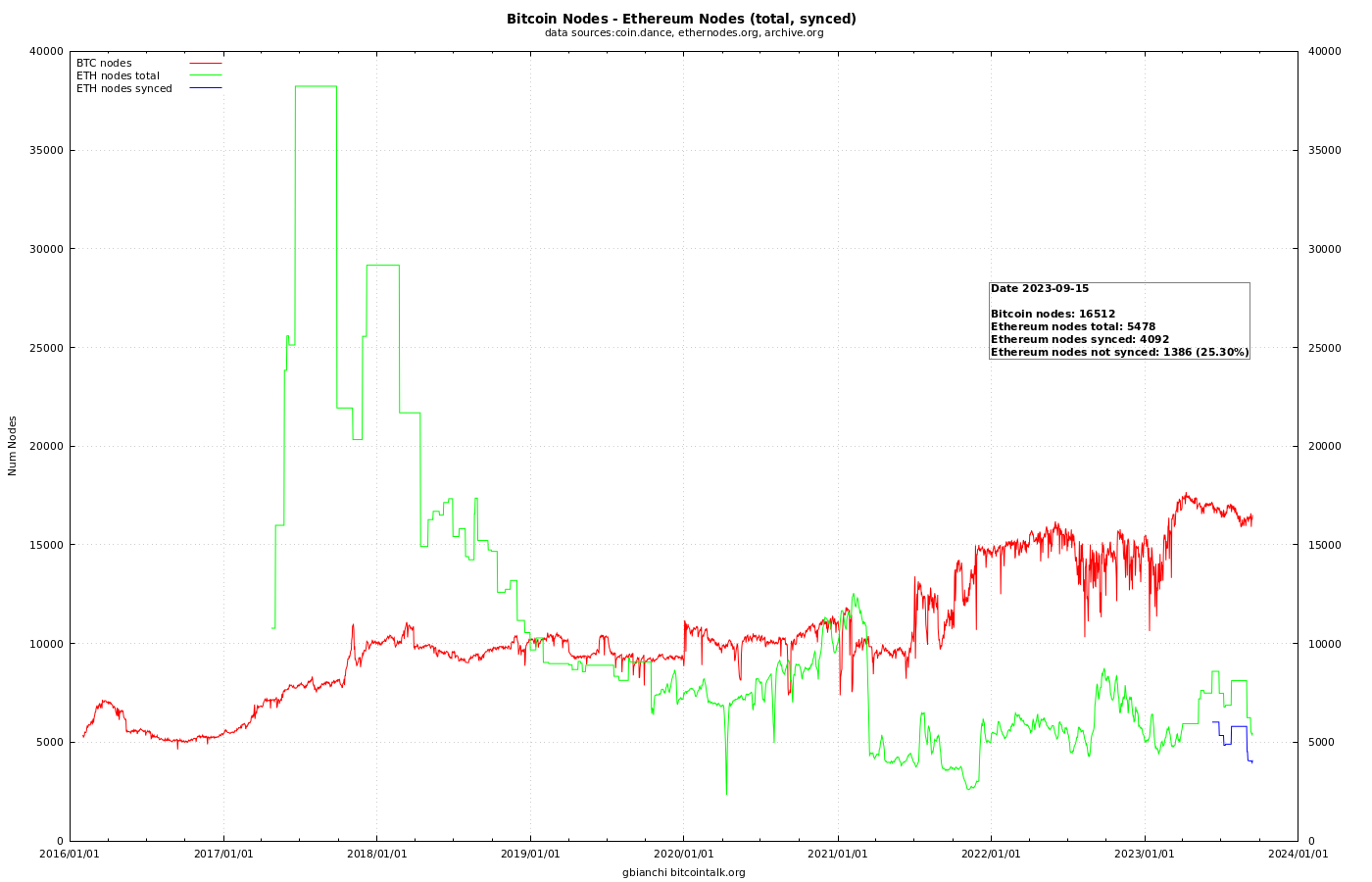
Task: Click the 2019/01/01 x-axis label
Action: click(530, 854)
